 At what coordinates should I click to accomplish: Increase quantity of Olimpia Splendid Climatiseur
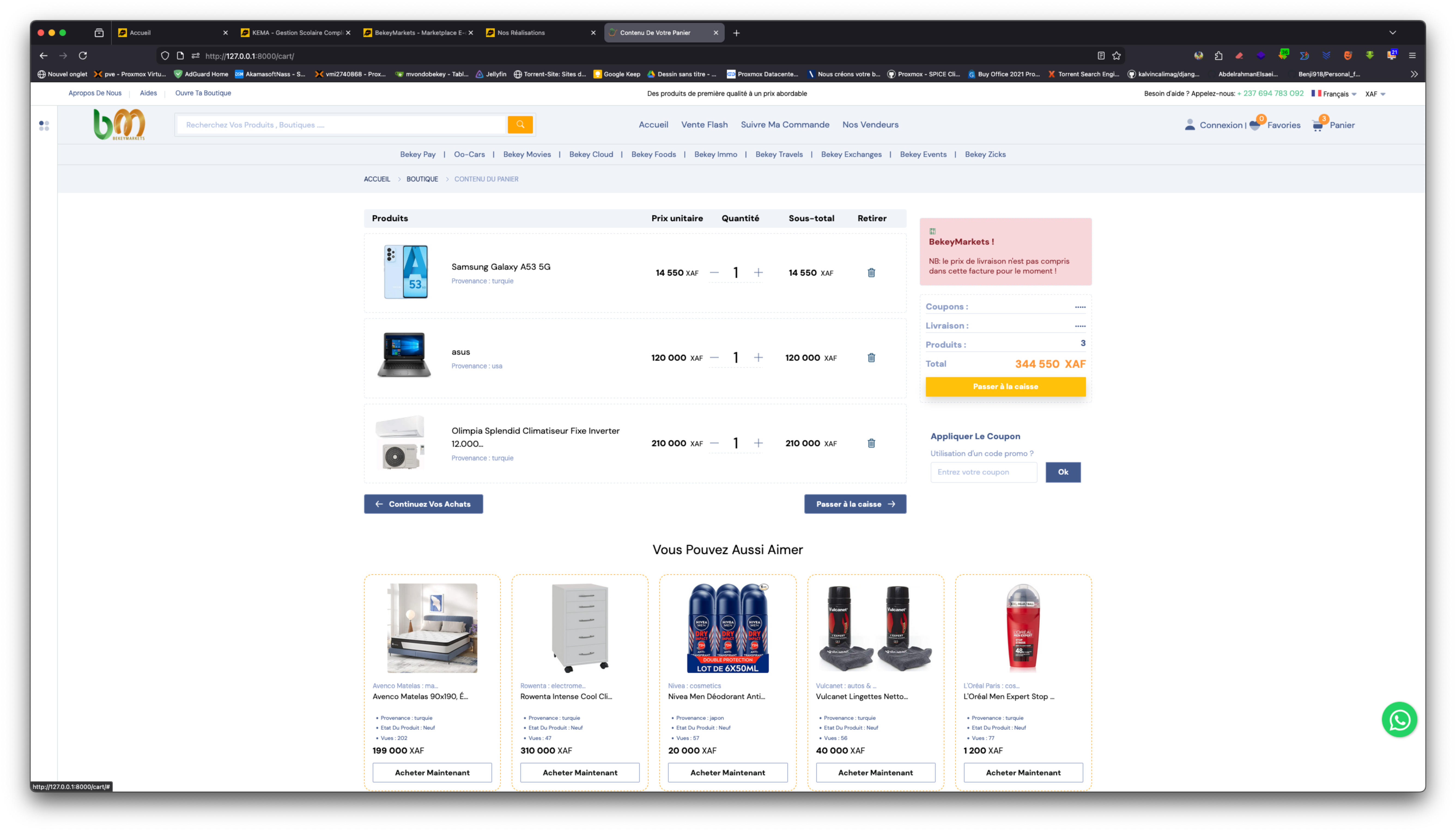(758, 443)
